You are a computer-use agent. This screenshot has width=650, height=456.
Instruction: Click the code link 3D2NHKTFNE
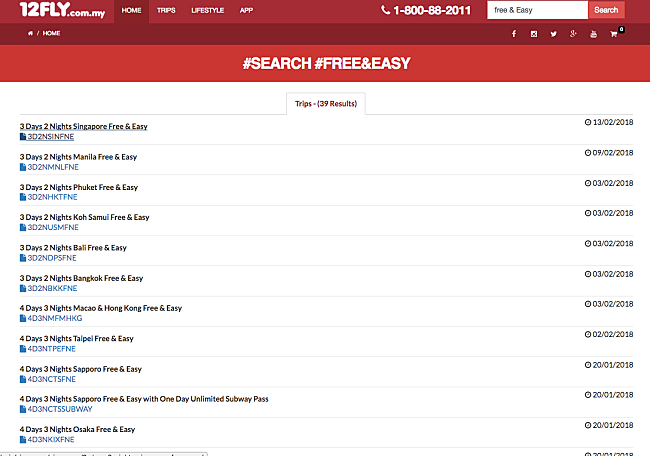click(52, 197)
